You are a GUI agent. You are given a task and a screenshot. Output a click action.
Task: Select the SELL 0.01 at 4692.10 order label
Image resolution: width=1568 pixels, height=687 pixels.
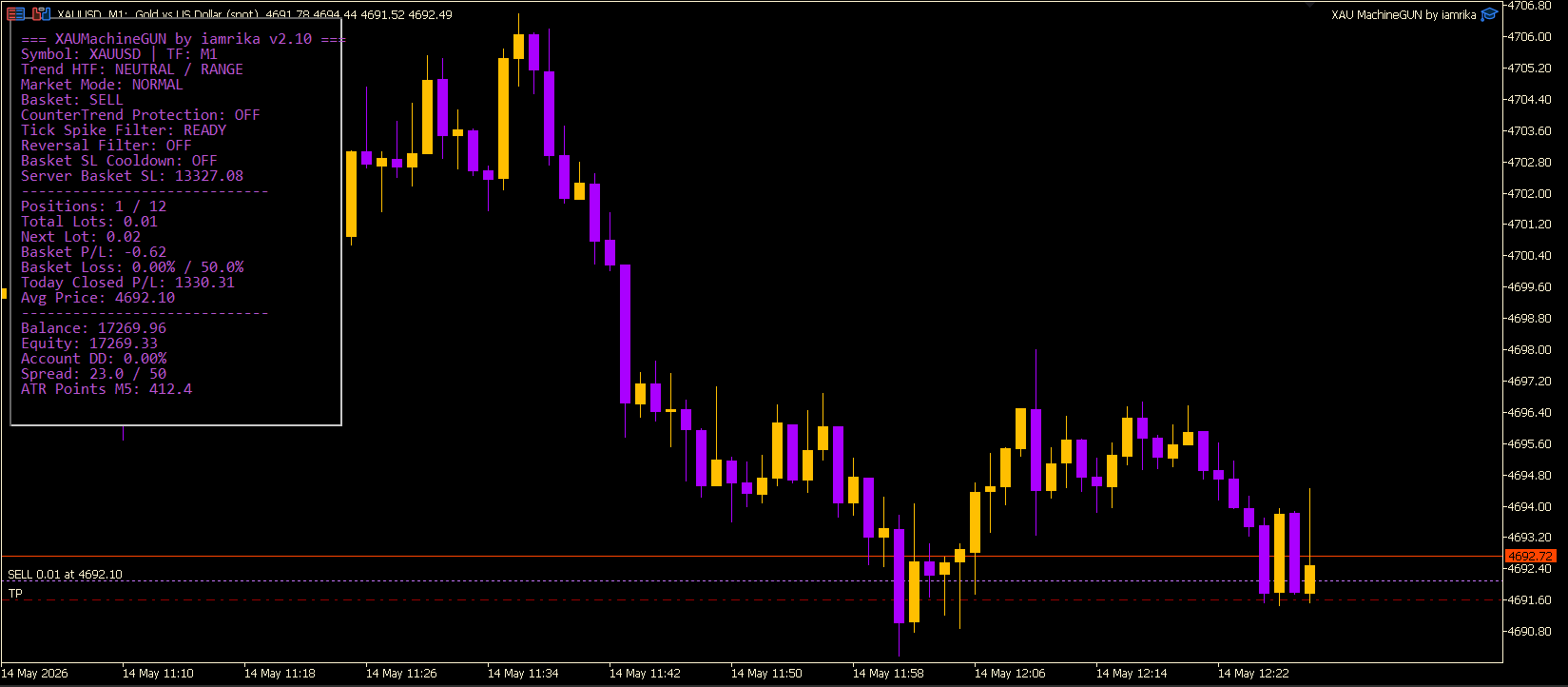pyautogui.click(x=65, y=575)
